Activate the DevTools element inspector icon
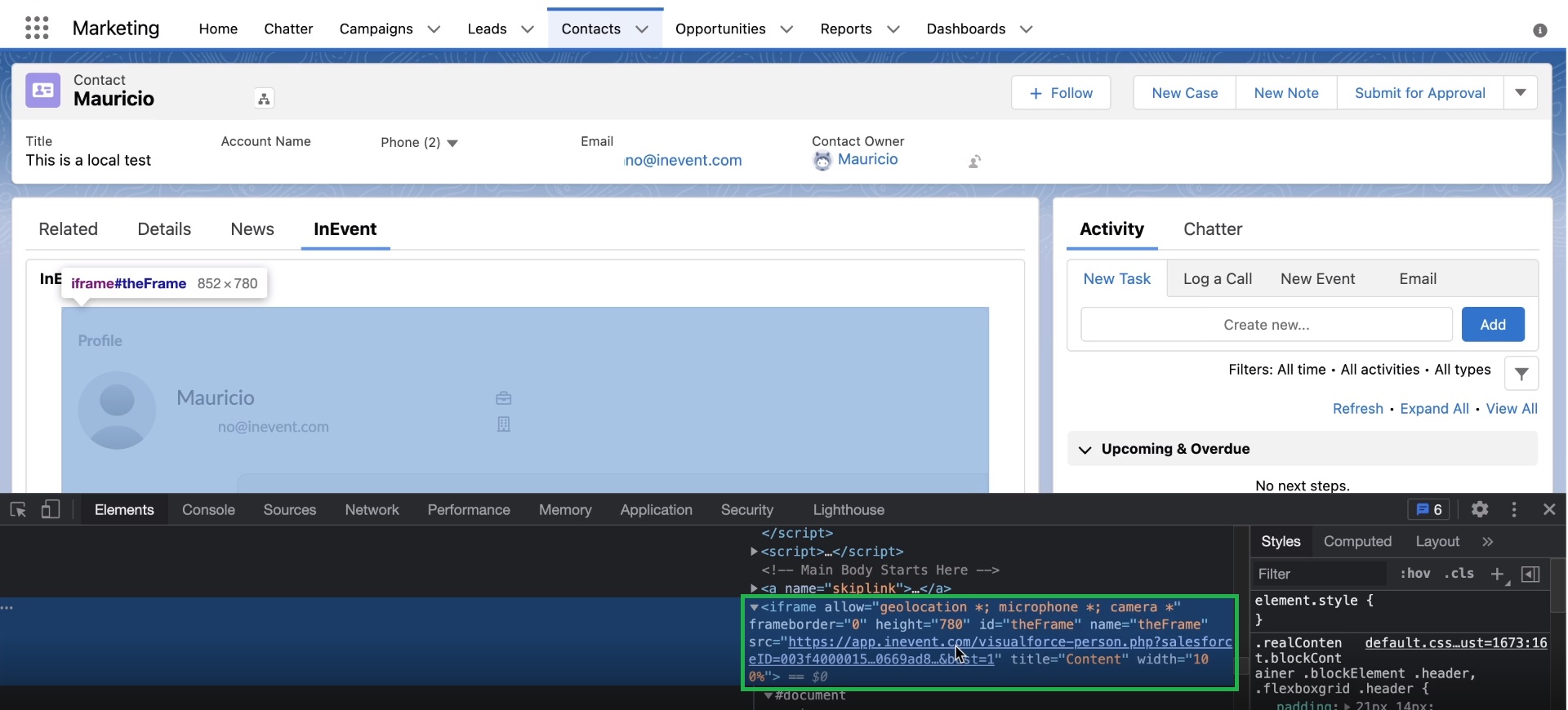This screenshot has height=710, width=1568. pos(18,510)
